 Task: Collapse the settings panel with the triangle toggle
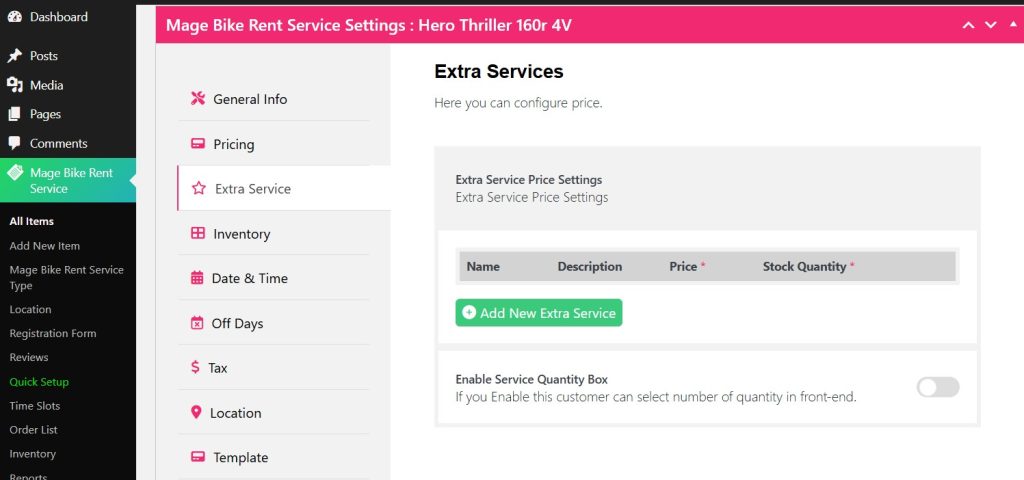tap(1012, 24)
